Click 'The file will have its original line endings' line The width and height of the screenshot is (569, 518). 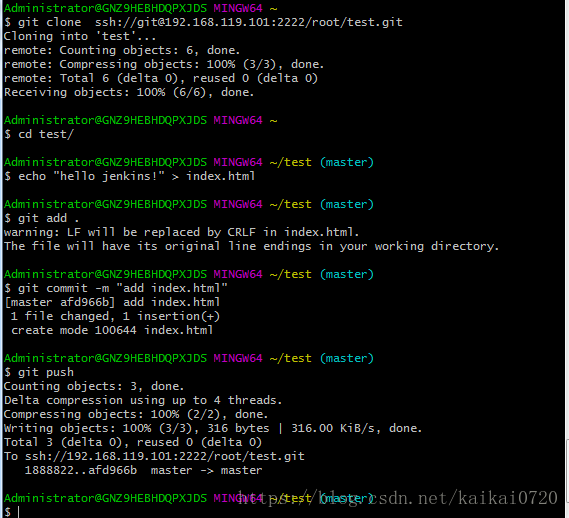point(251,246)
